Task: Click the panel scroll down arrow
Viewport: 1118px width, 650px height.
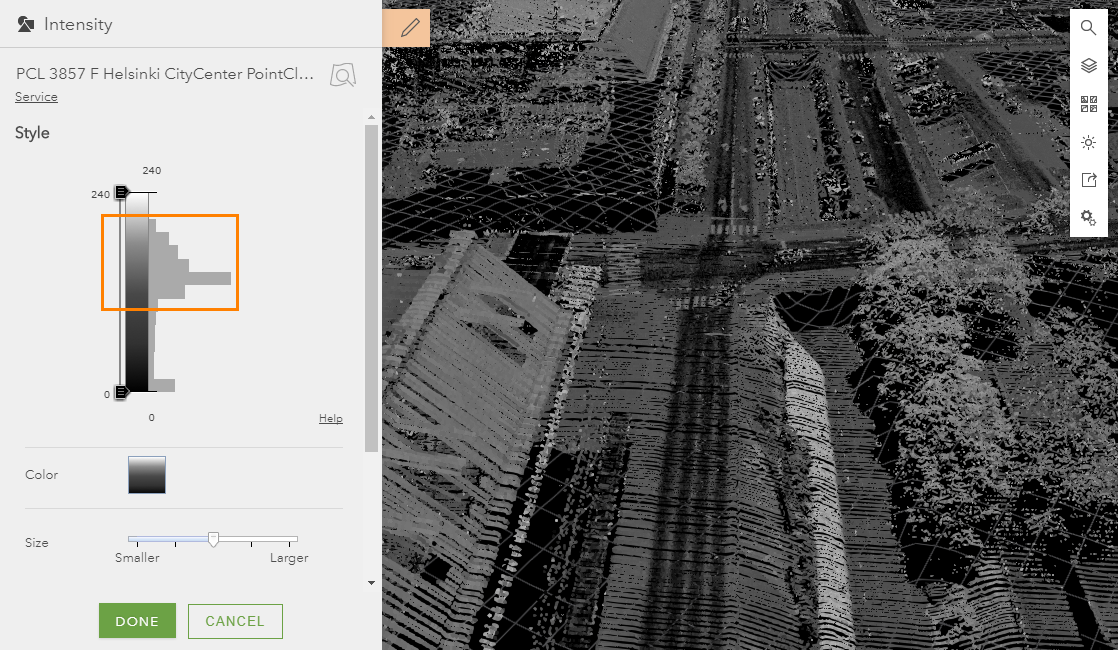Action: click(371, 583)
